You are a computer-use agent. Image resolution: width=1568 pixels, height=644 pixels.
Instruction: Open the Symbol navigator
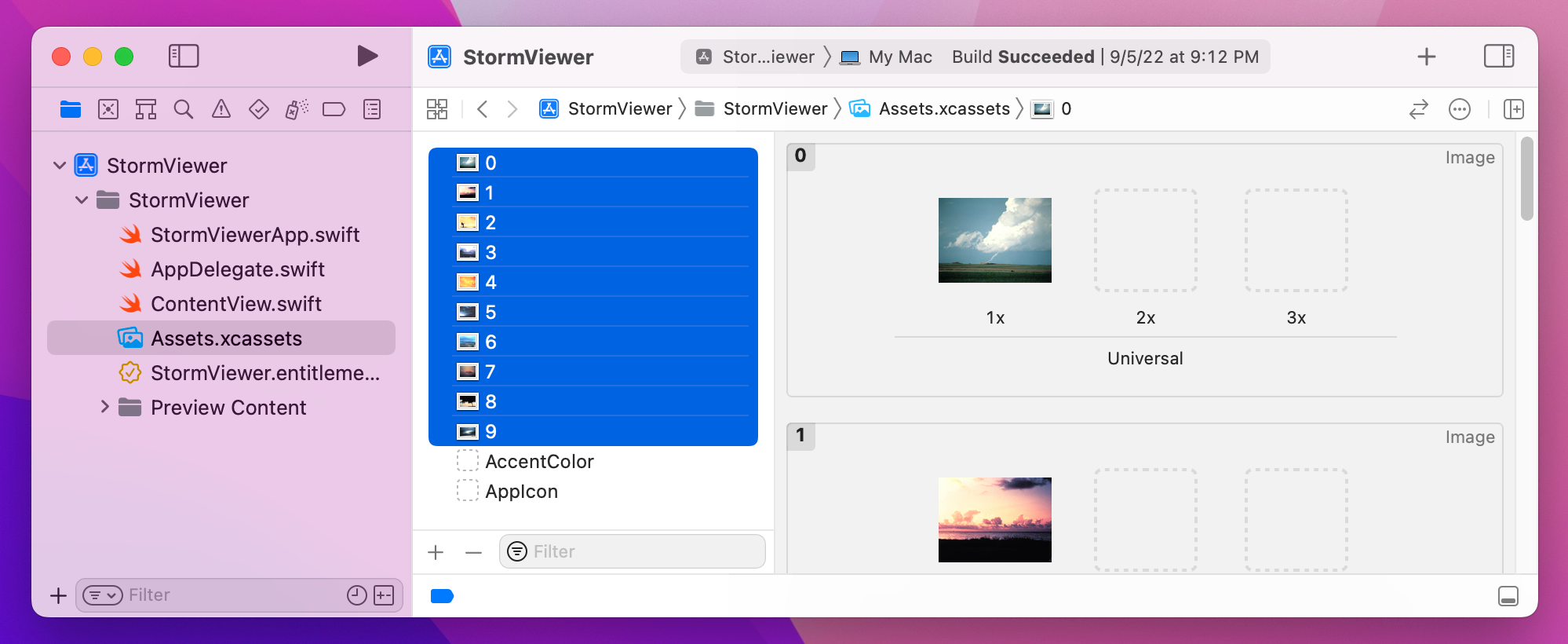(146, 109)
